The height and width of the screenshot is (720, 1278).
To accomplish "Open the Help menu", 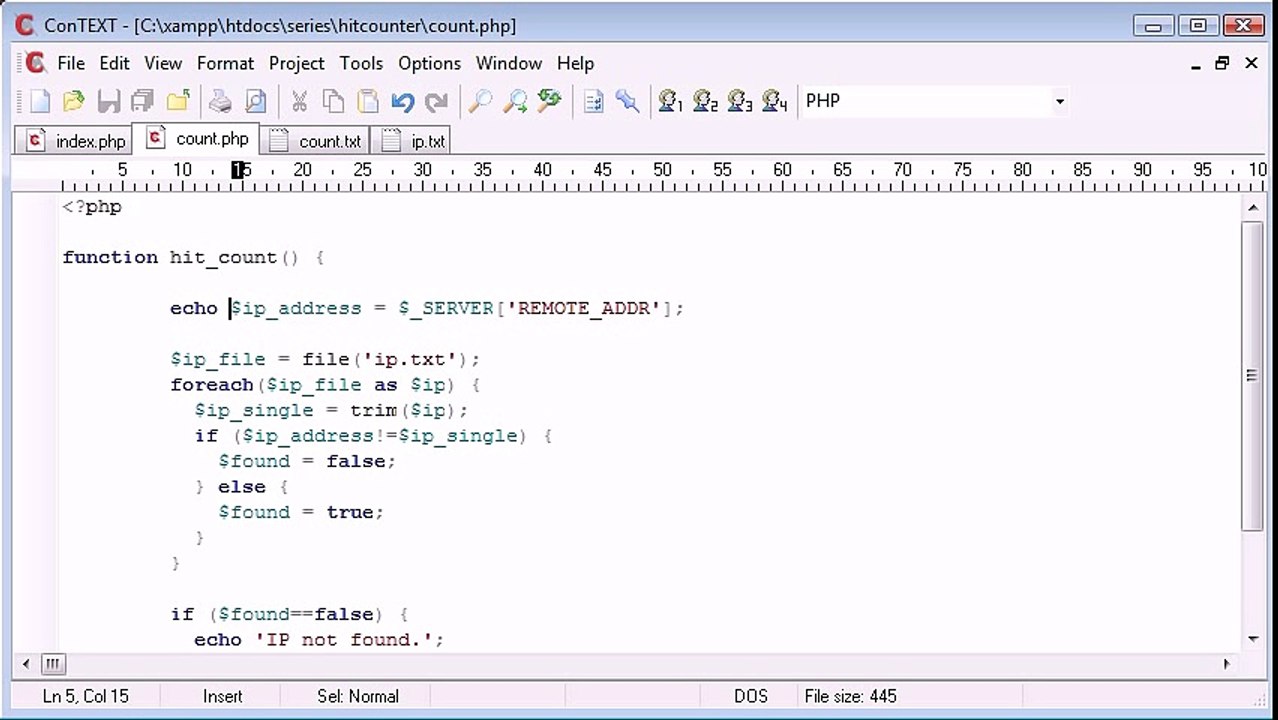I will pos(575,63).
